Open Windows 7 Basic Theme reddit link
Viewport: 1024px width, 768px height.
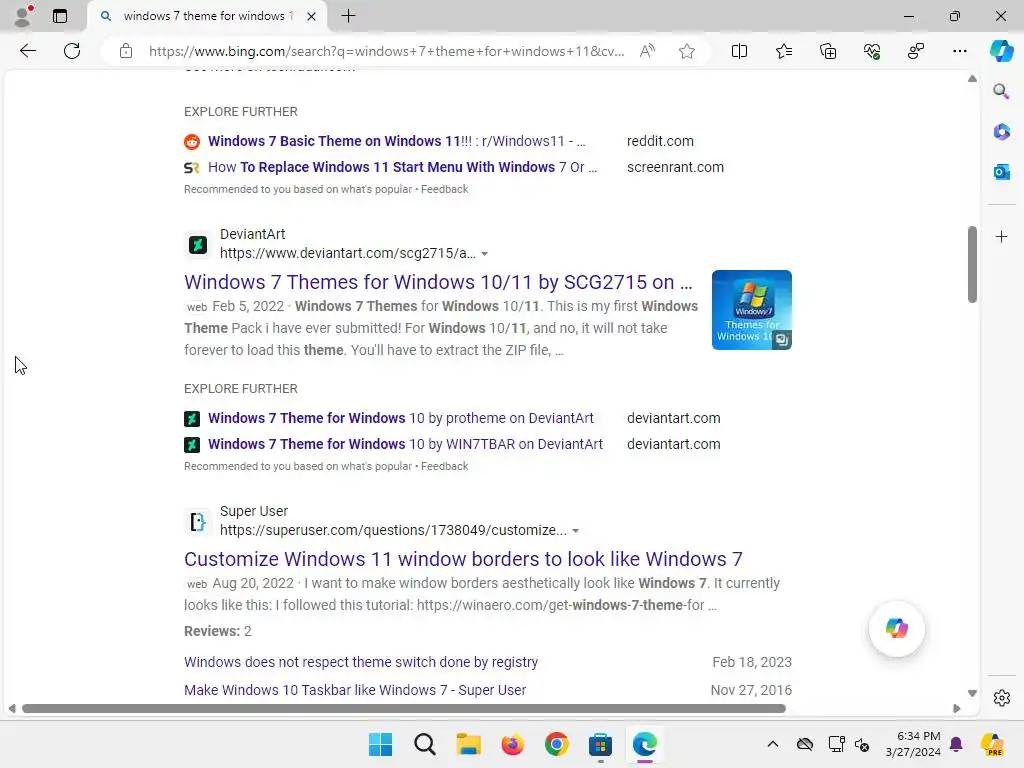(396, 141)
